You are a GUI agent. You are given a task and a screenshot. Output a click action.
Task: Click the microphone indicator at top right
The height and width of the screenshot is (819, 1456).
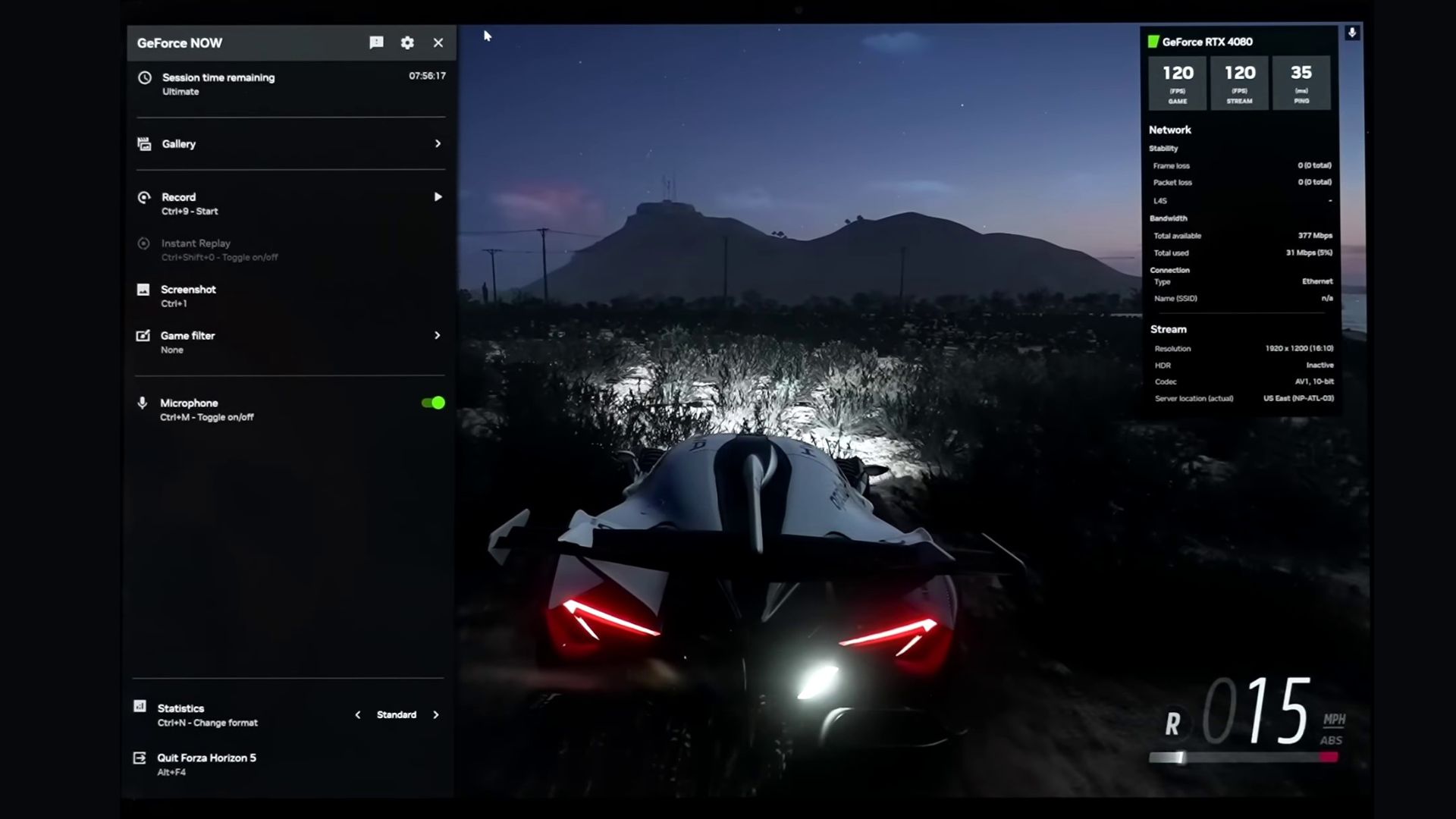[1351, 33]
